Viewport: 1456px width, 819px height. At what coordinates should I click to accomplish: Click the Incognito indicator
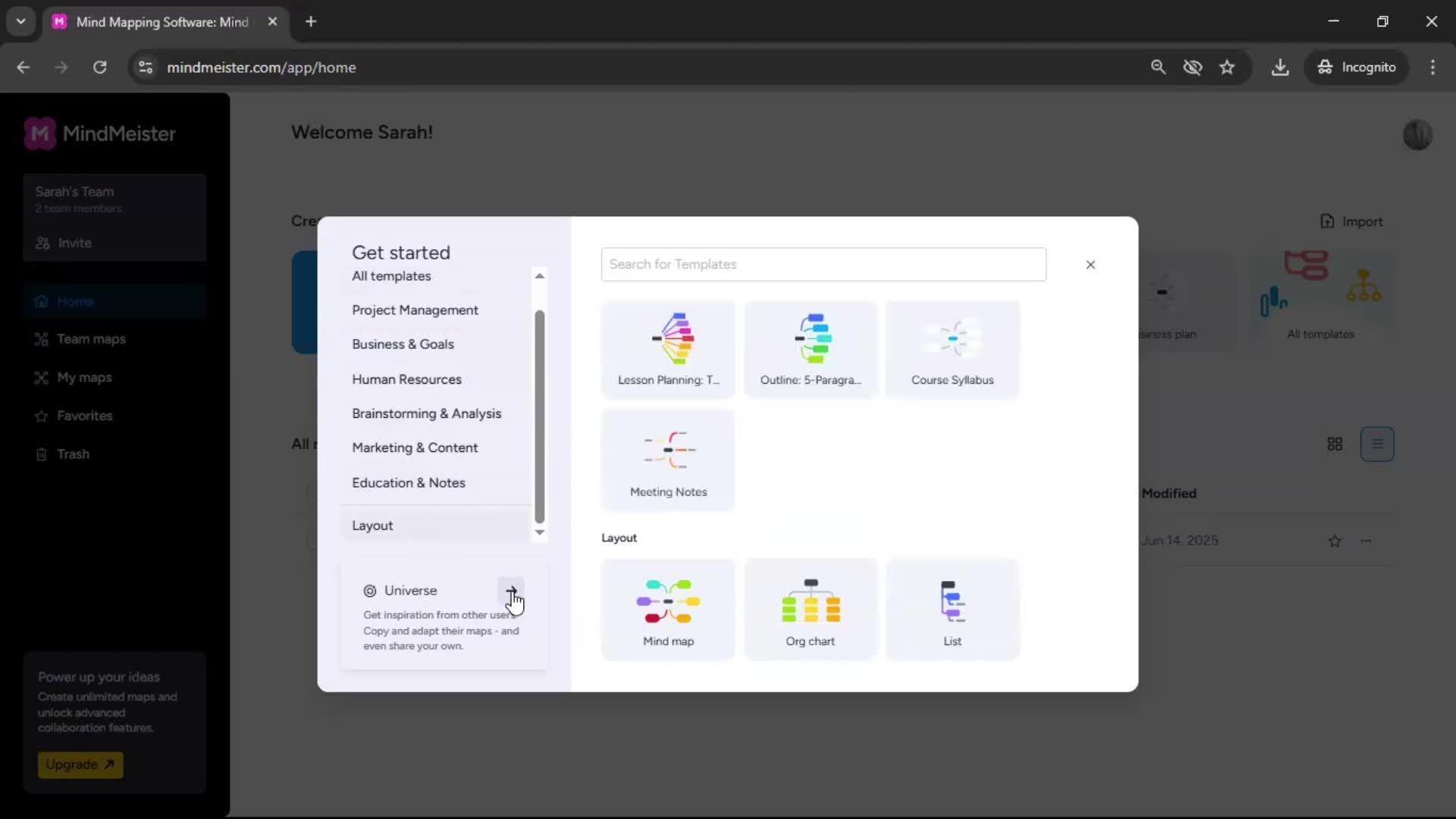[1357, 67]
